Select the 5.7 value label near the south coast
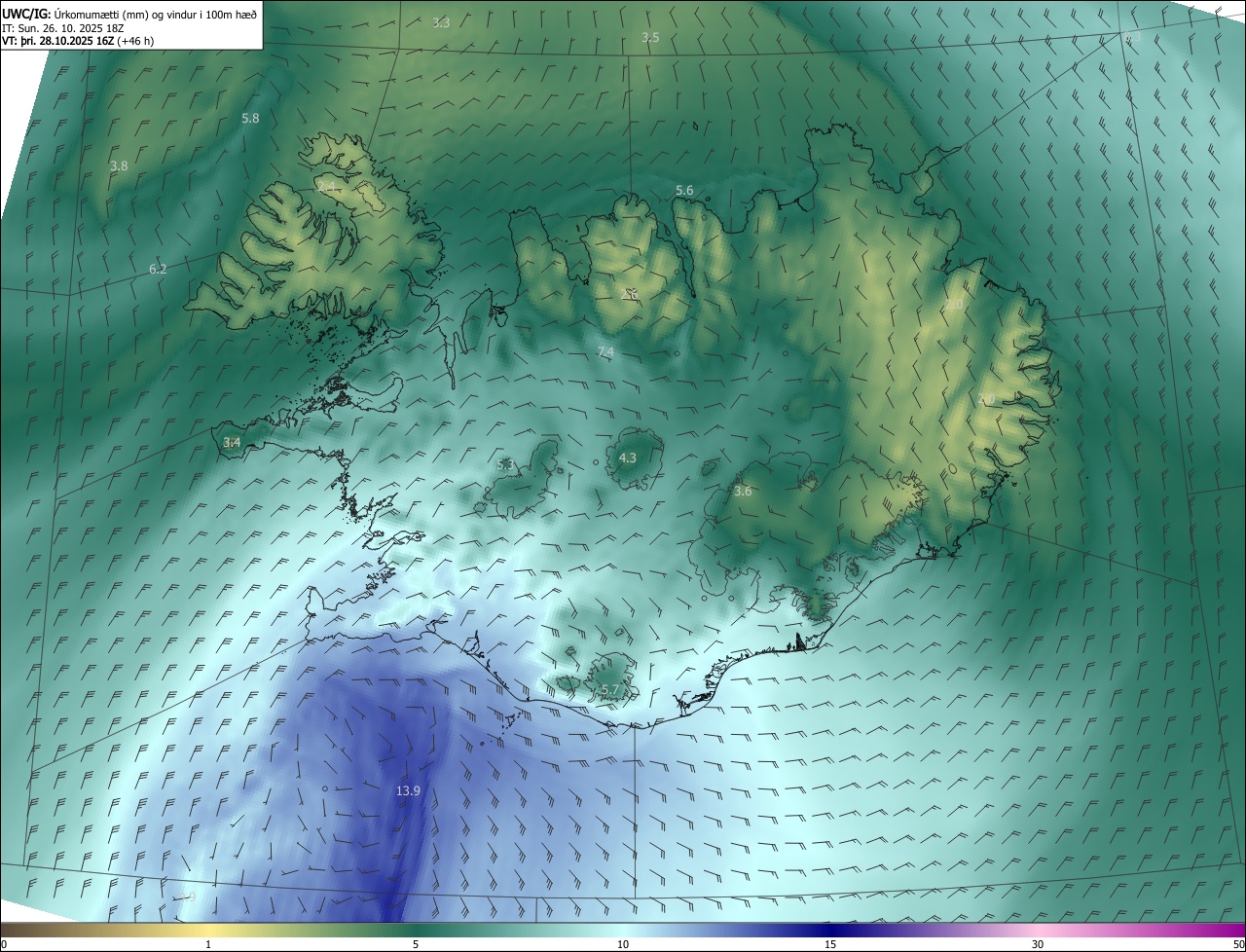 pyautogui.click(x=610, y=690)
